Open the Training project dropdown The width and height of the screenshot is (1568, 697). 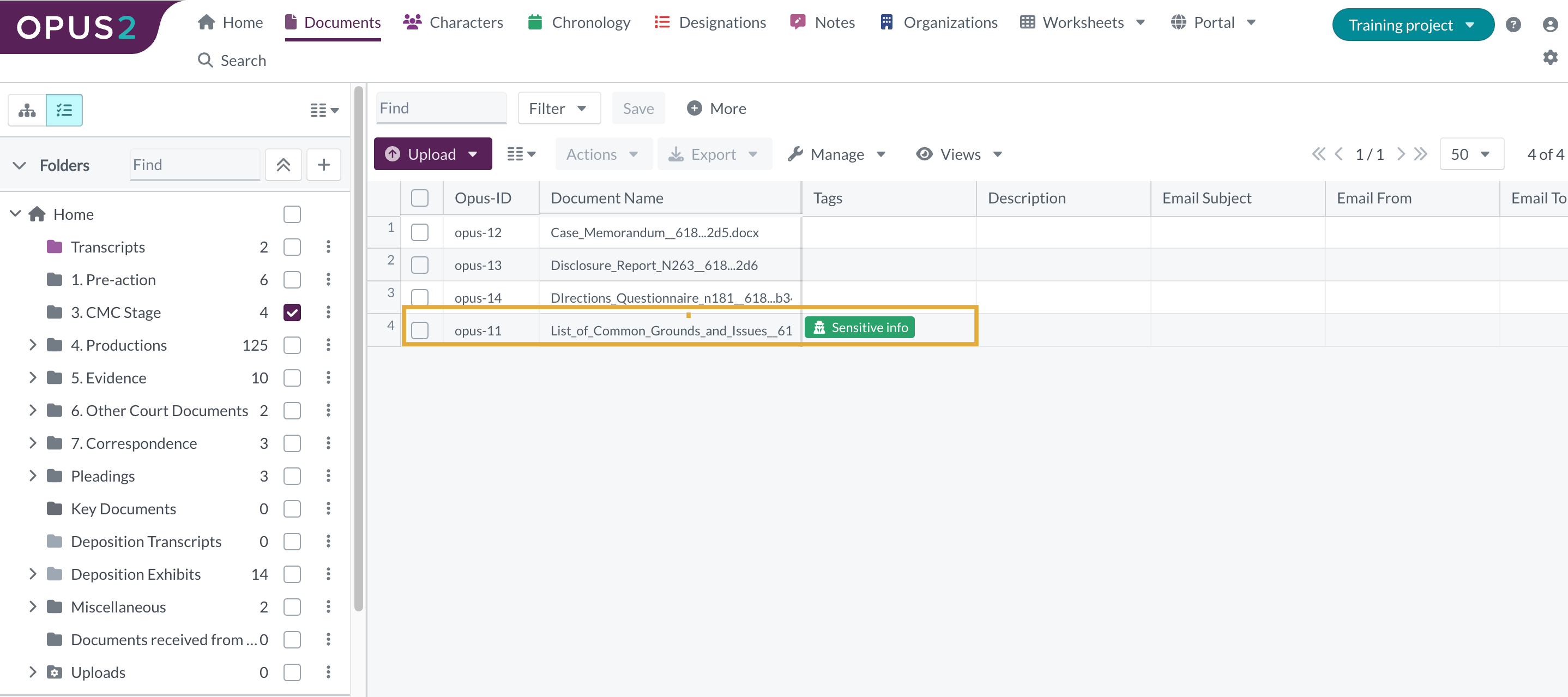1412,25
